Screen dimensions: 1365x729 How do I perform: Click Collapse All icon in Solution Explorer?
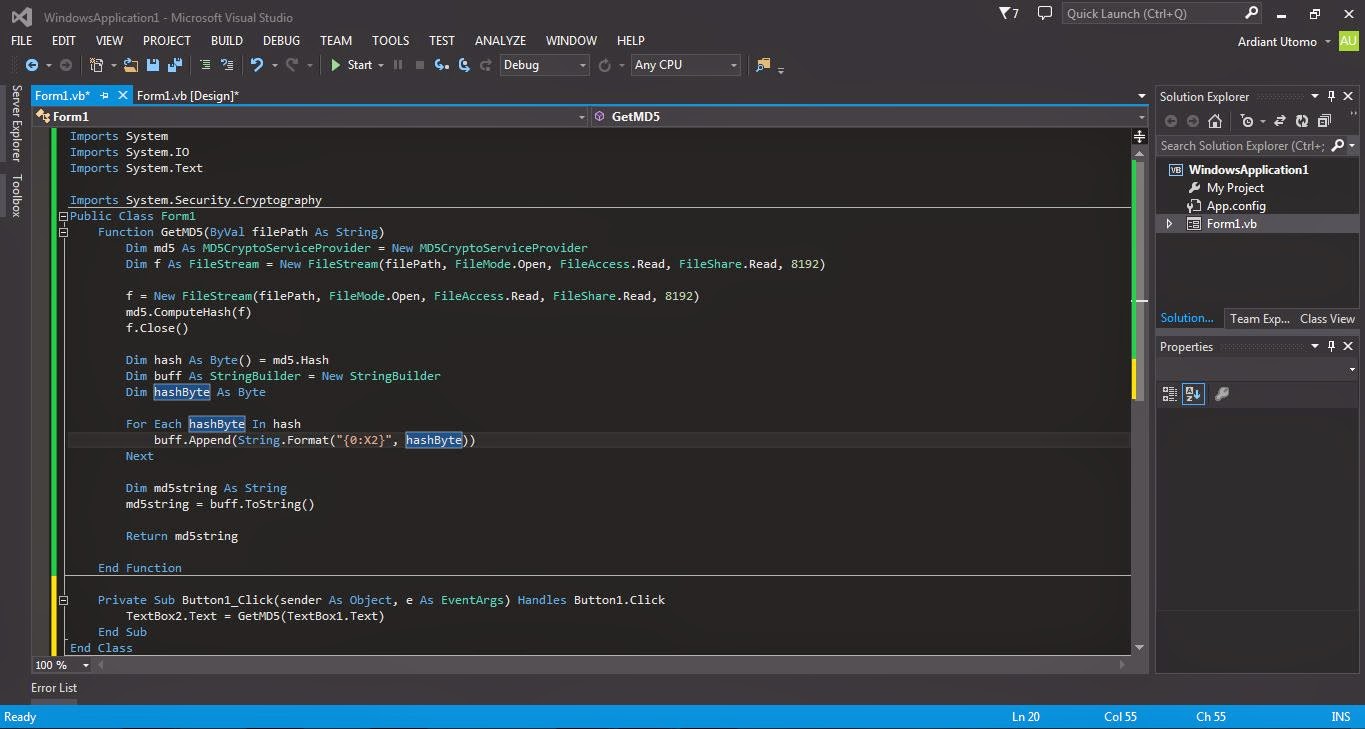(1324, 121)
